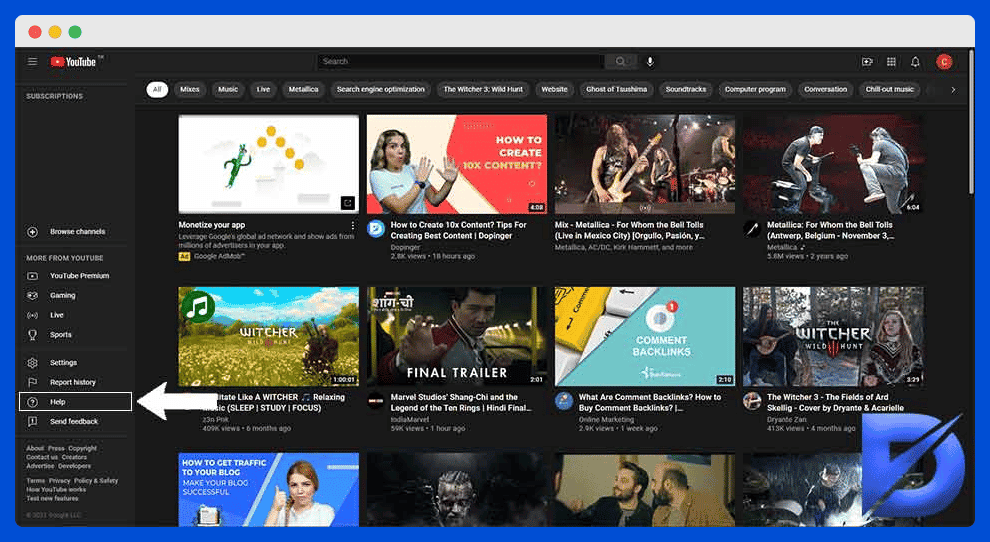Click the Help question mark icon
990x542 pixels.
(x=32, y=402)
